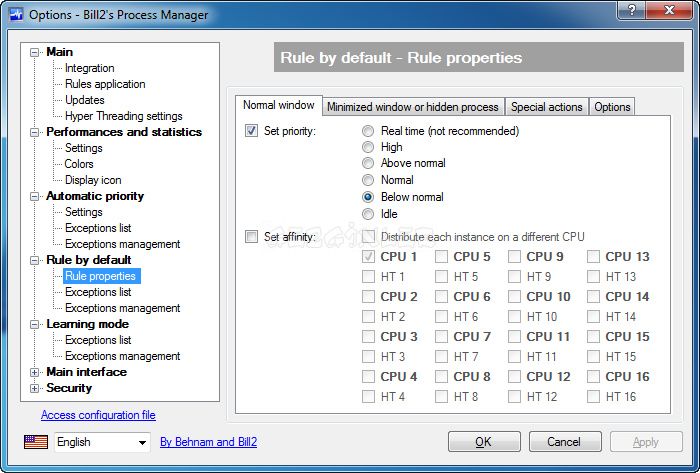Expand the Main interface node

tap(34, 373)
